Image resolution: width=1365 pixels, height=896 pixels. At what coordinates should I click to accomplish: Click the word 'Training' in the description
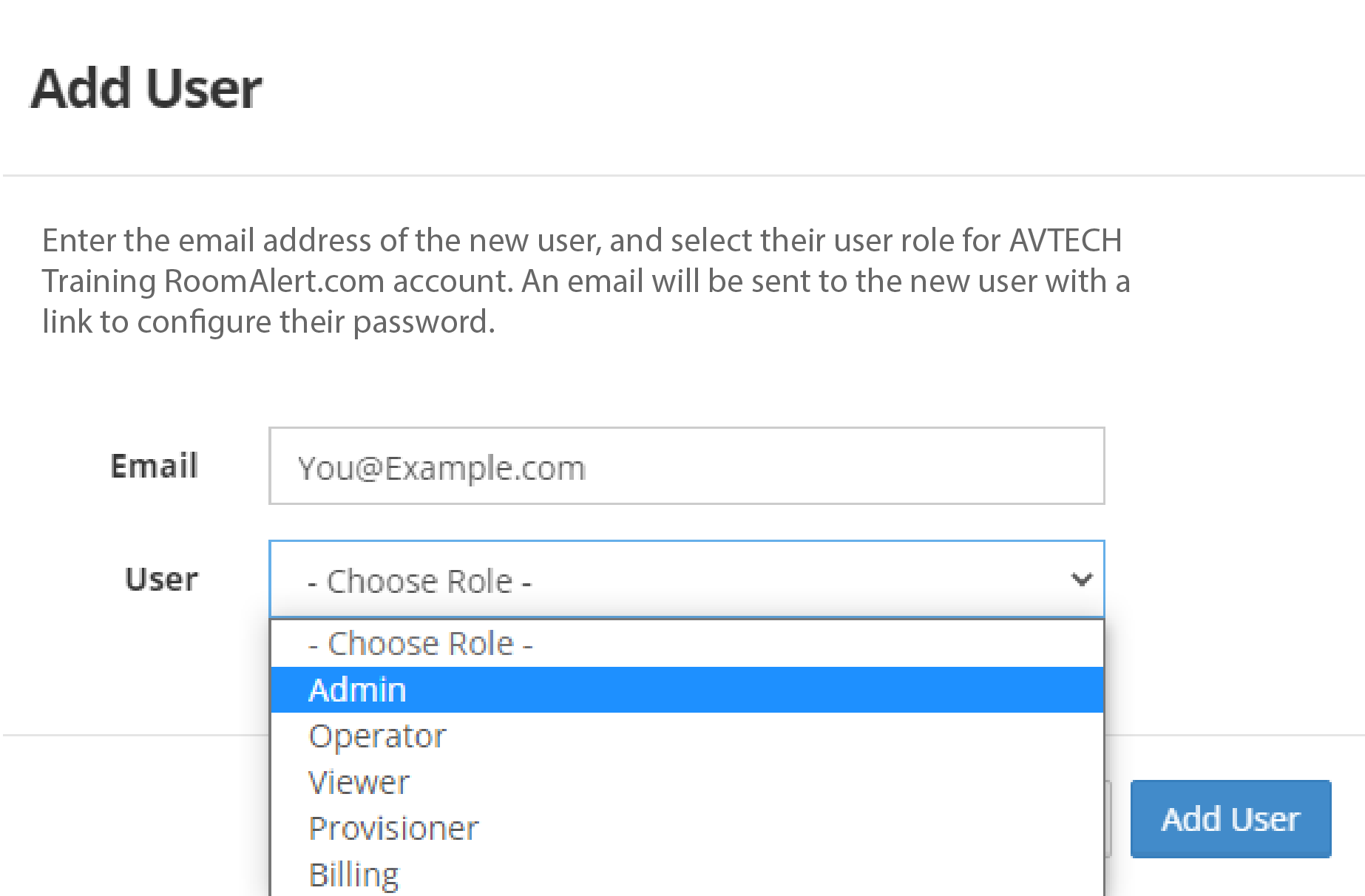pos(99,282)
